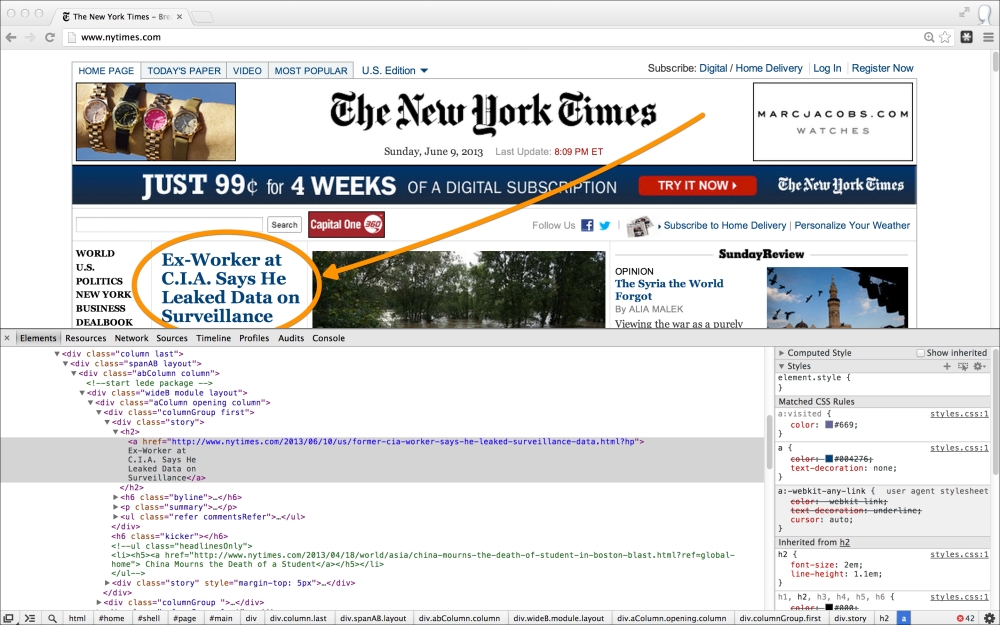Screen dimensions: 1000x625
Task: Click the browser back arrow
Action: tap(11, 37)
